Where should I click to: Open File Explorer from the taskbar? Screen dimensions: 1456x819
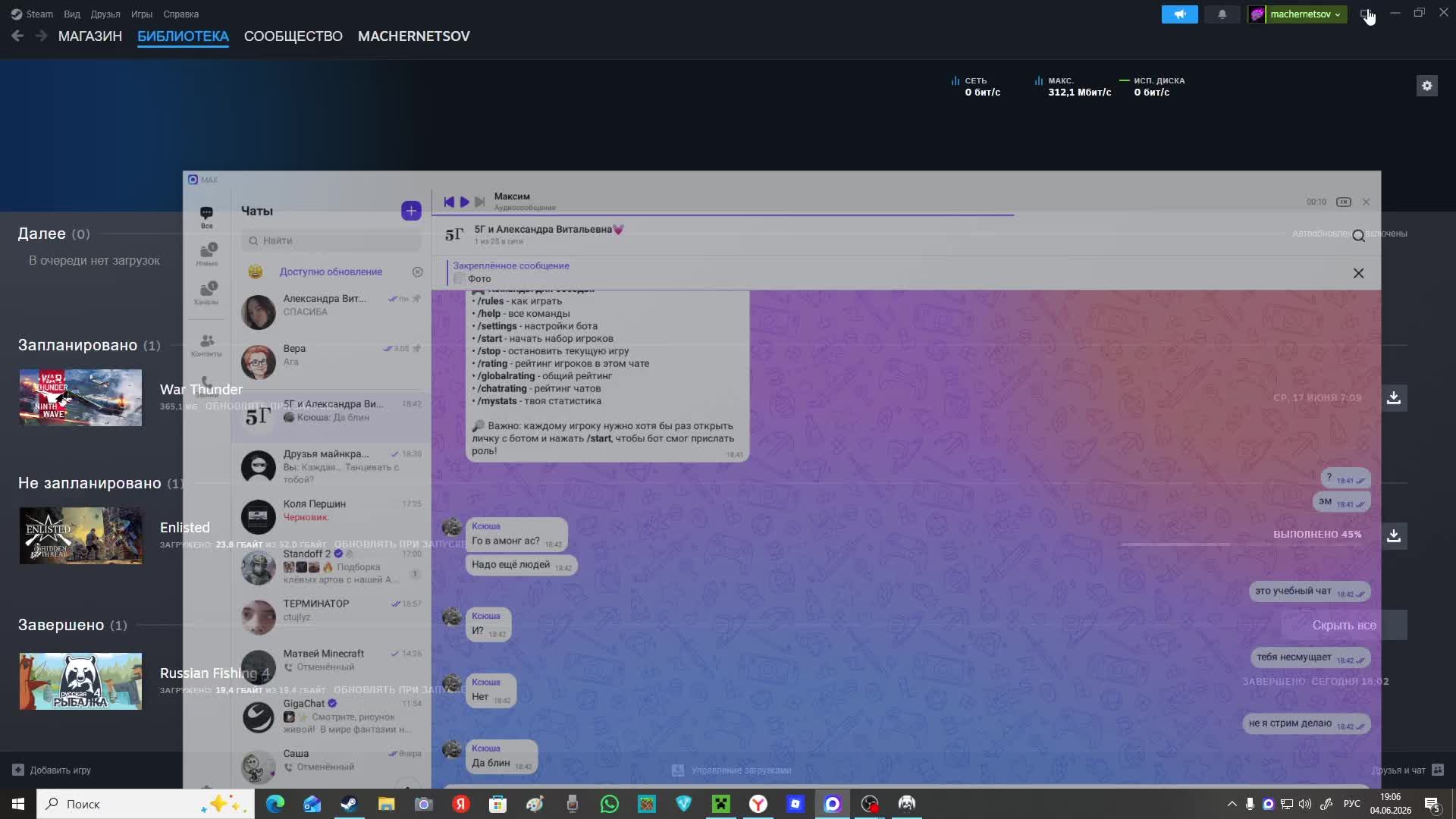pyautogui.click(x=386, y=804)
